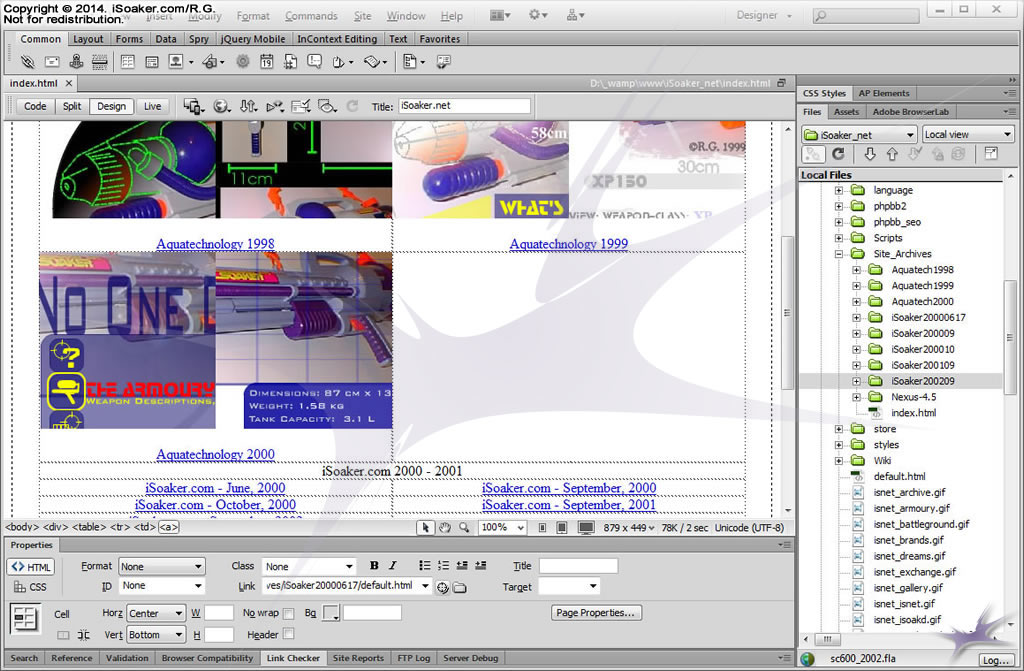Insert a named anchor icon
The image size is (1024, 671).
point(76,62)
